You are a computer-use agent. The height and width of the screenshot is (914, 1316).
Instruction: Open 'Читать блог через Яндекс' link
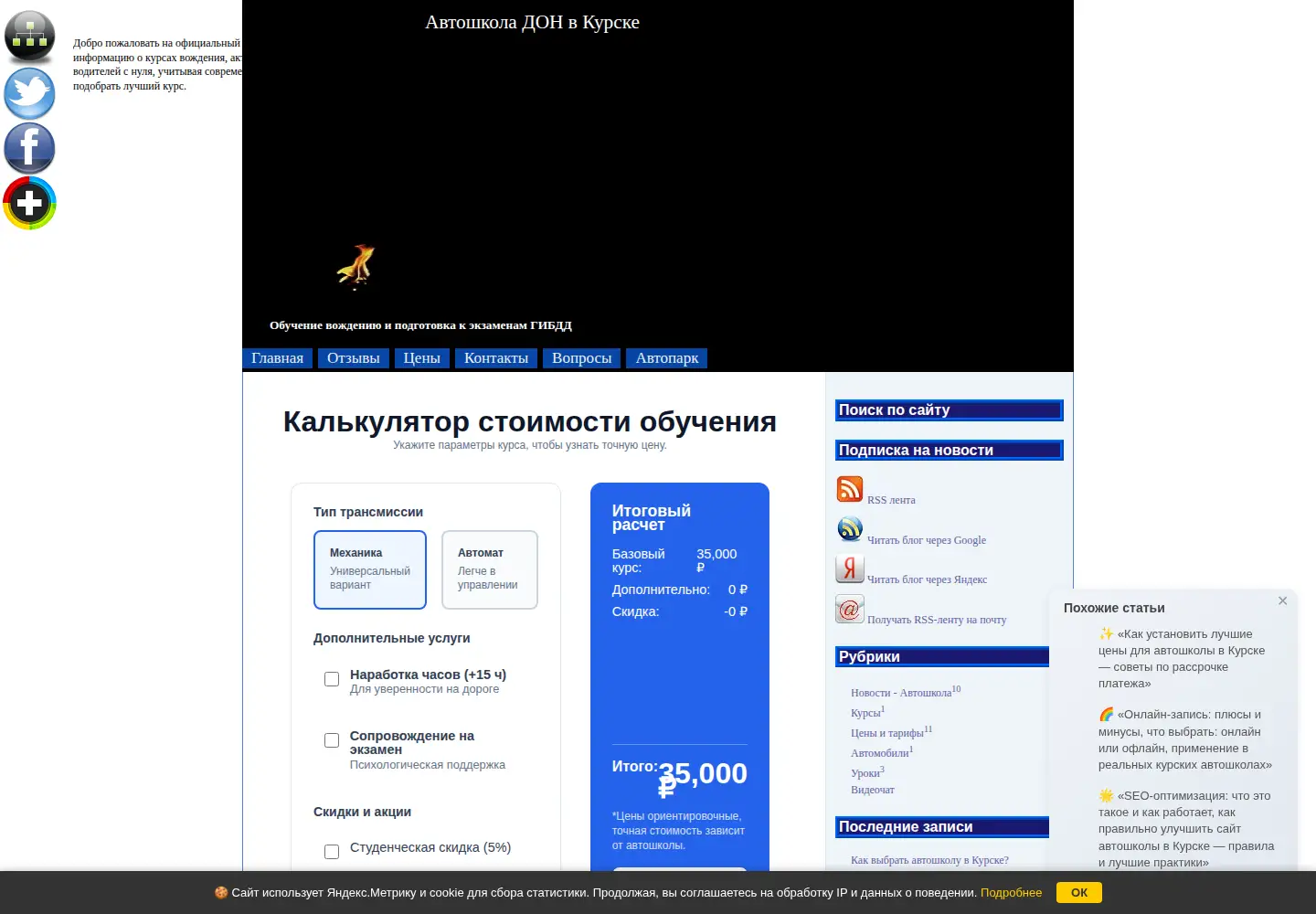(928, 579)
